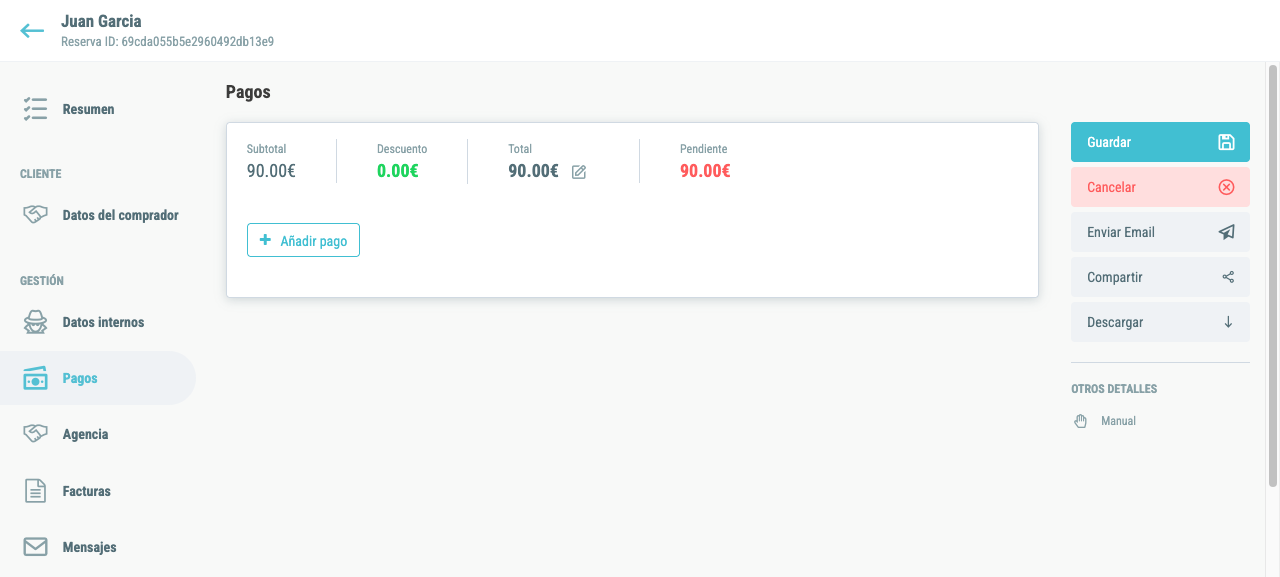Click the Reserva ID text
Image resolution: width=1280 pixels, height=577 pixels.
[x=167, y=42]
